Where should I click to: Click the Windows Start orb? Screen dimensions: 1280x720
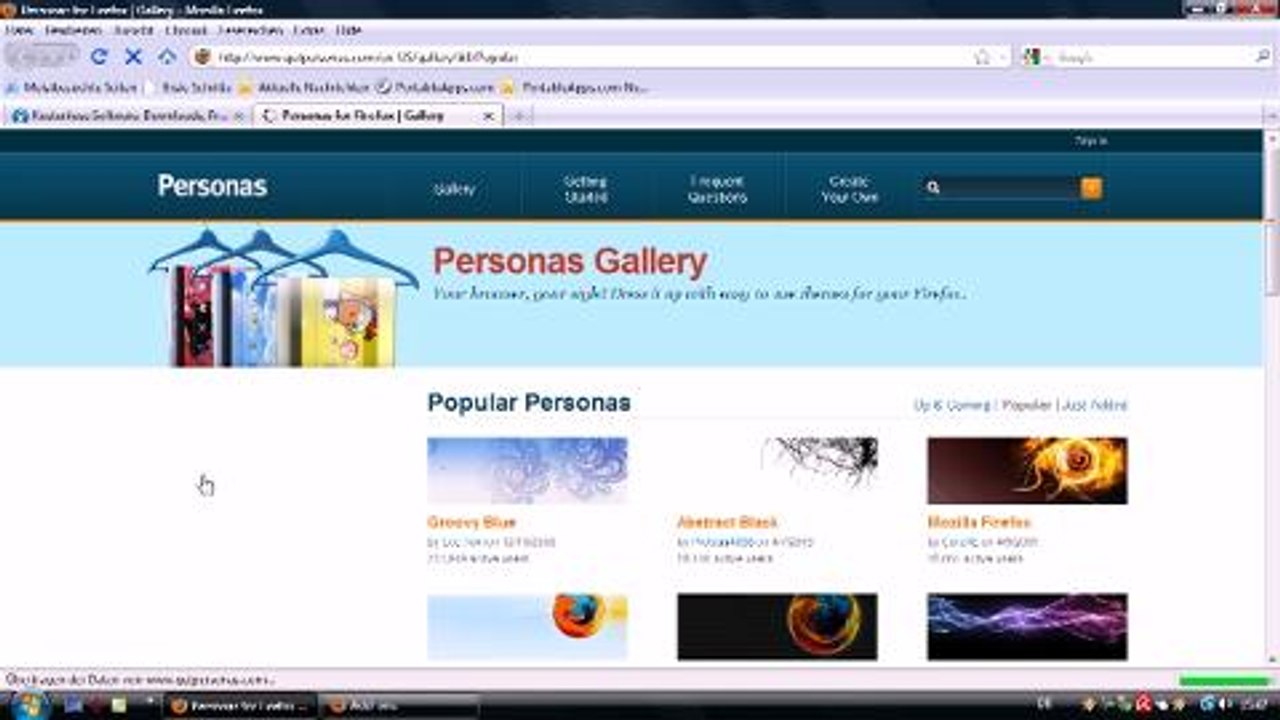click(x=29, y=704)
